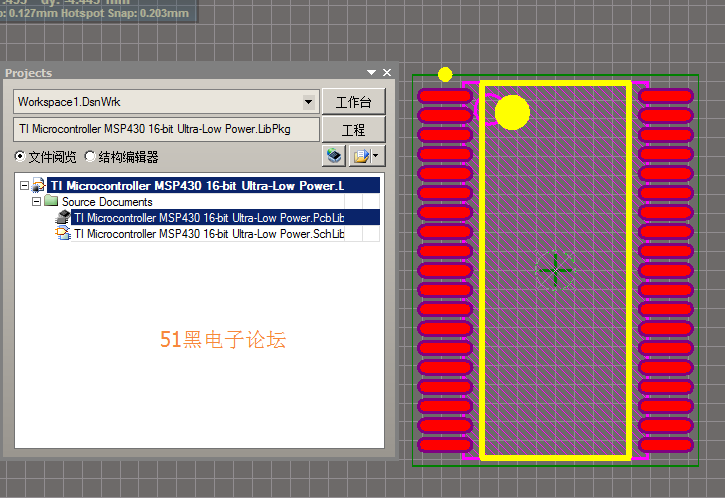725x498 pixels.
Task: Select the LibPkg project root row
Action: (215, 185)
